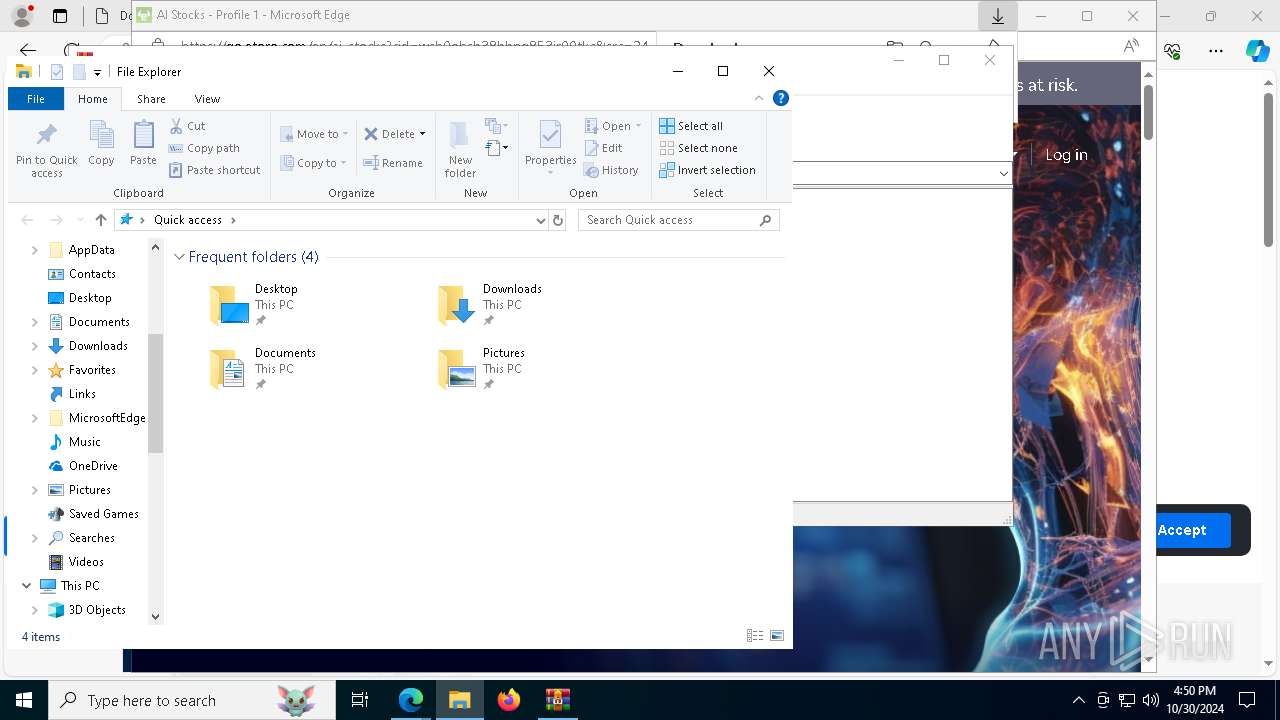This screenshot has width=1280, height=720.
Task: Open the Delete dropdown arrow
Action: tap(422, 134)
